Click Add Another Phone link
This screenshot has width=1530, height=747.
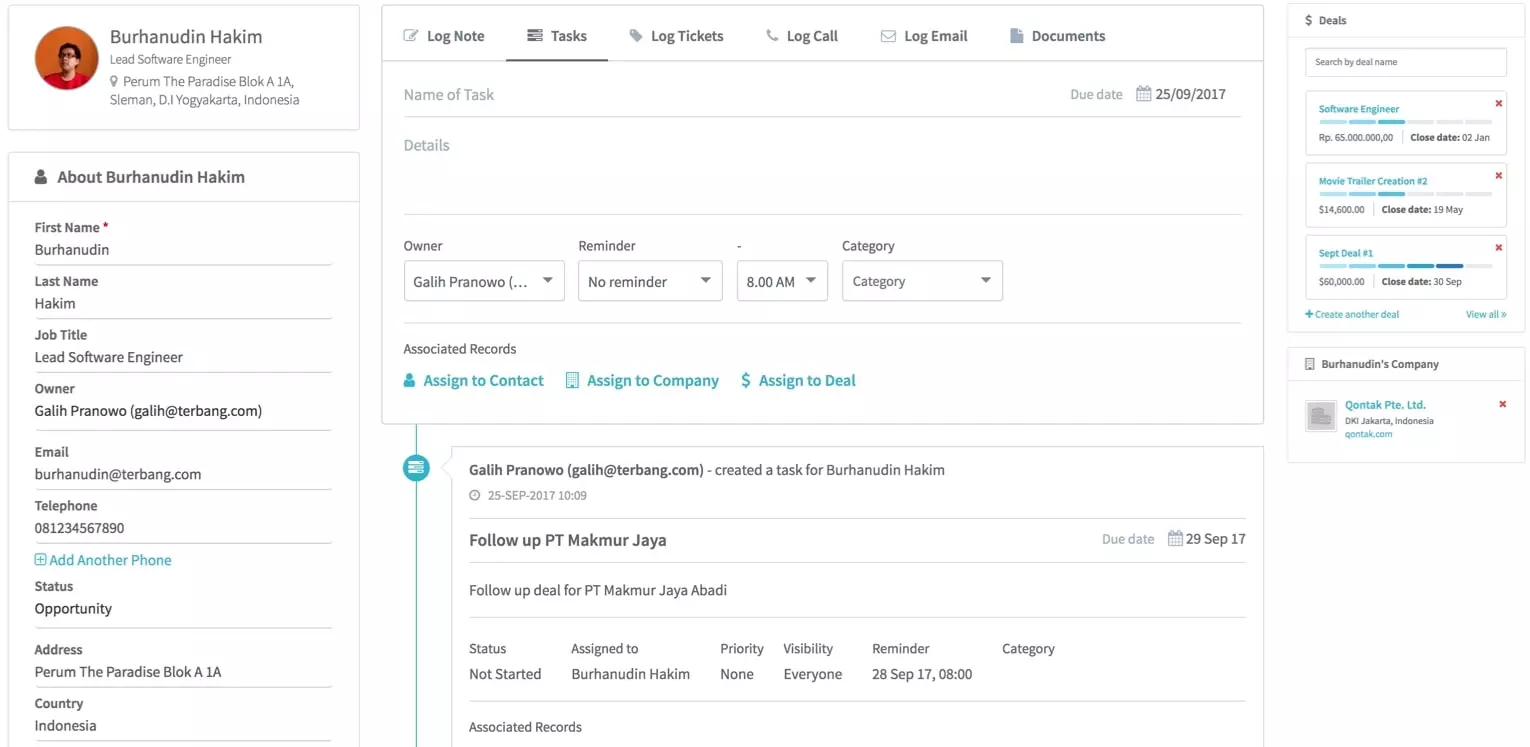(103, 560)
